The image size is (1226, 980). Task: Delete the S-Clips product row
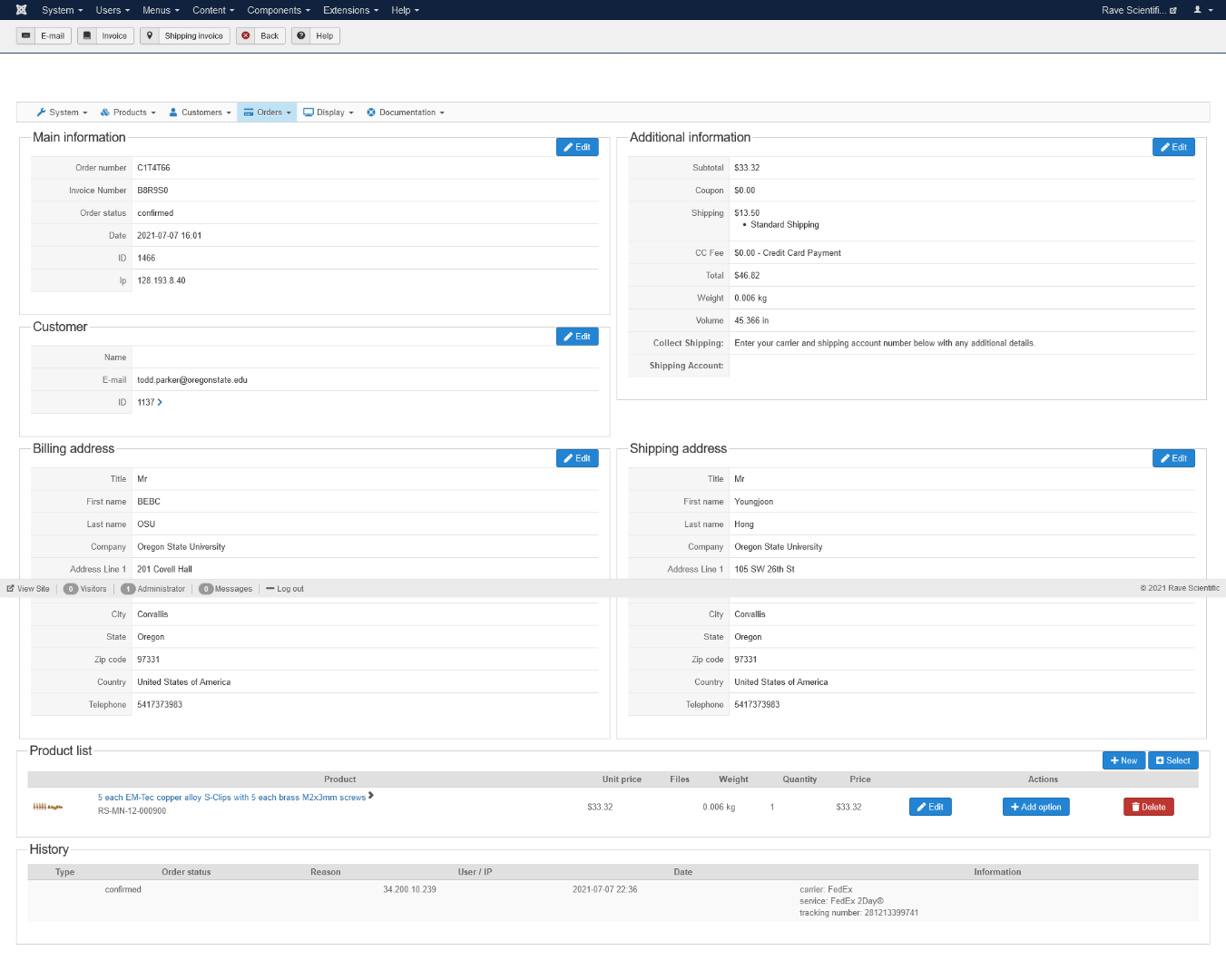click(x=1148, y=807)
